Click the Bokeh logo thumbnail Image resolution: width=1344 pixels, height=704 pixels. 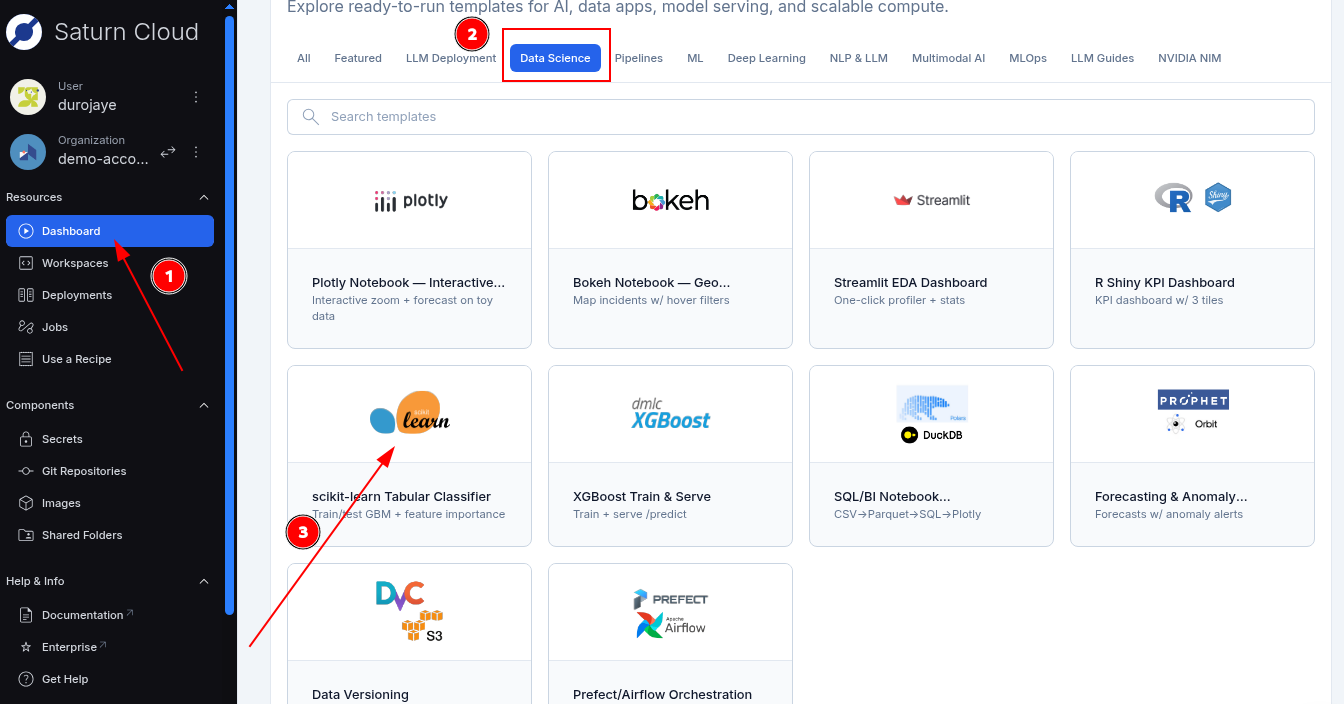tap(671, 201)
